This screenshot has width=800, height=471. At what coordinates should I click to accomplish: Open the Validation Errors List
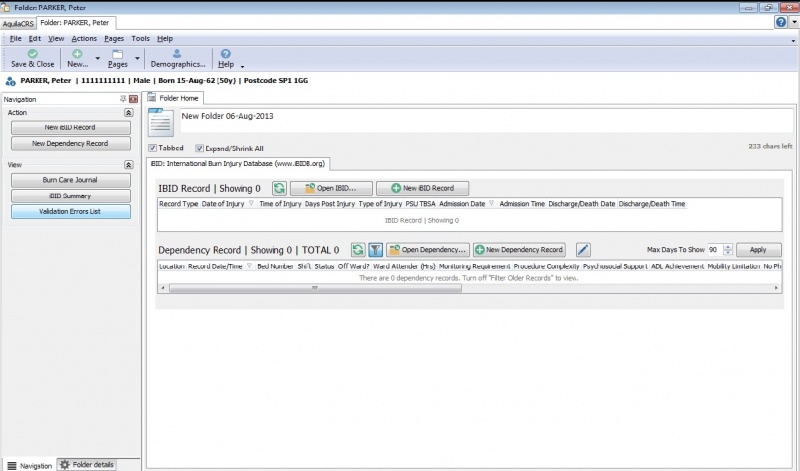click(70, 211)
